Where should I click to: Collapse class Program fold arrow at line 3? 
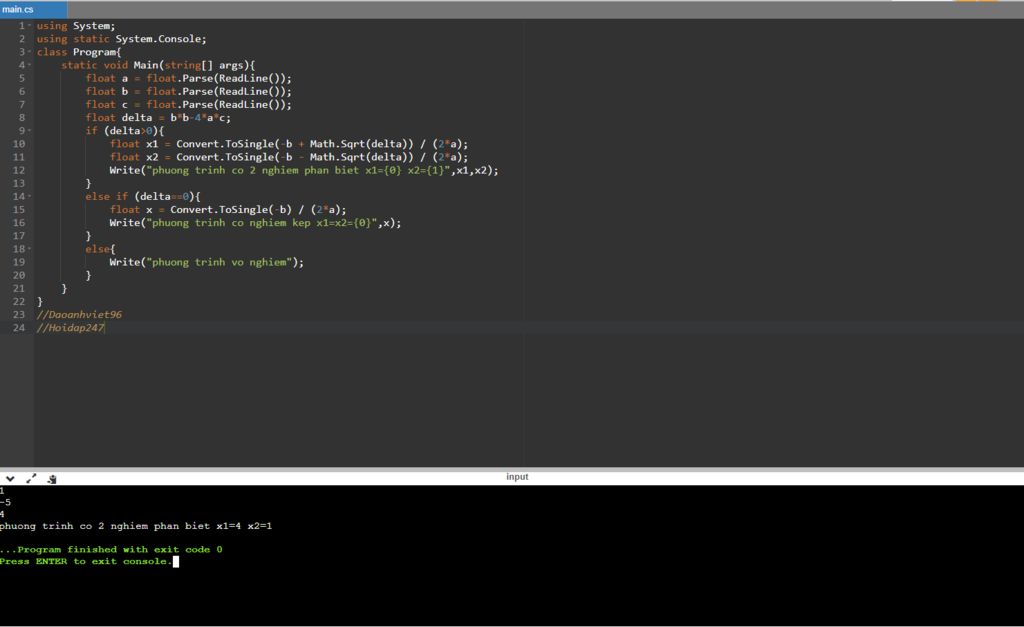click(29, 52)
